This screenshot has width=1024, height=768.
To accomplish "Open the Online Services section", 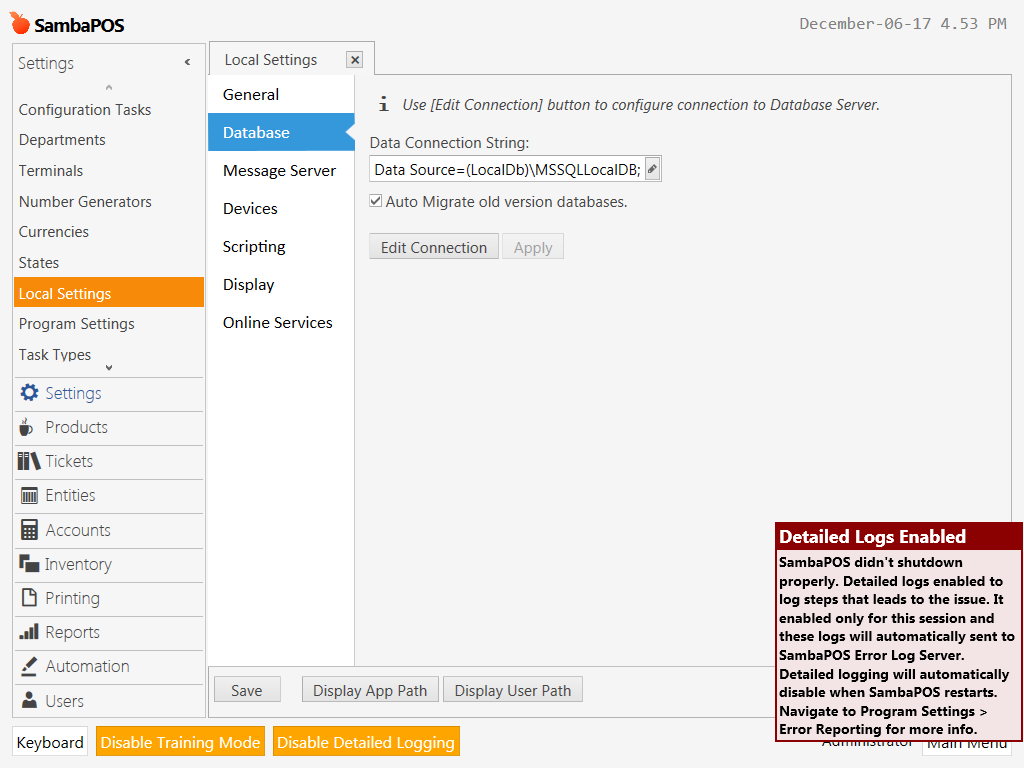I will 281,322.
